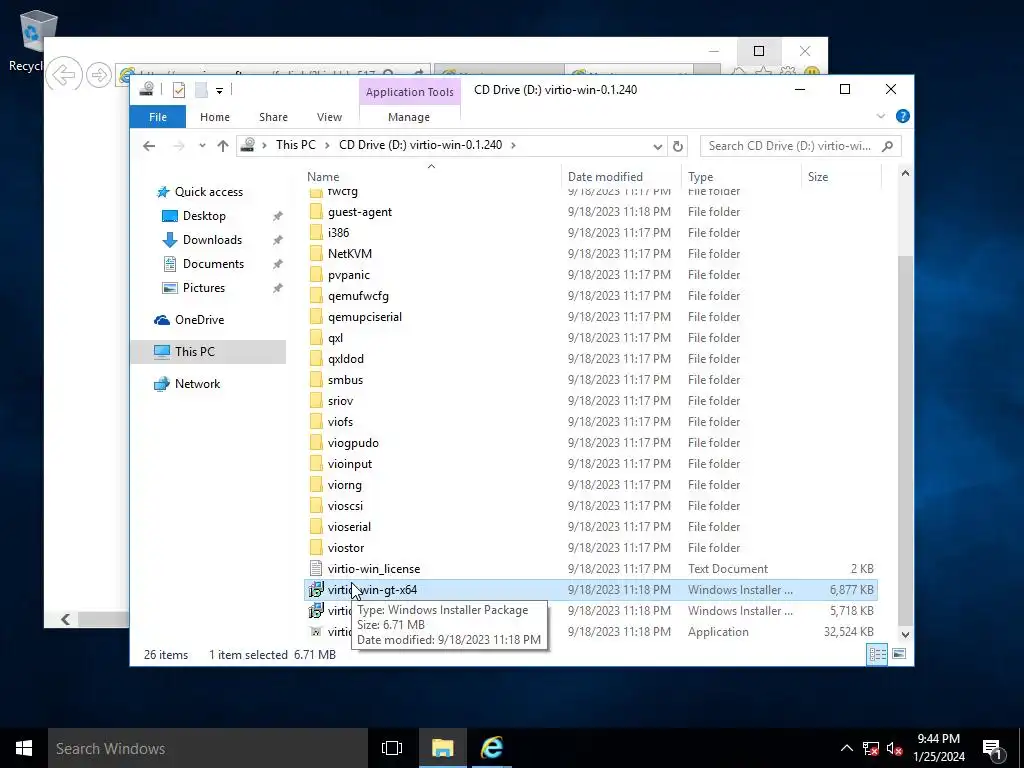This screenshot has height=768, width=1024.
Task: Select the pvpanic folder icon
Action: tap(316, 275)
